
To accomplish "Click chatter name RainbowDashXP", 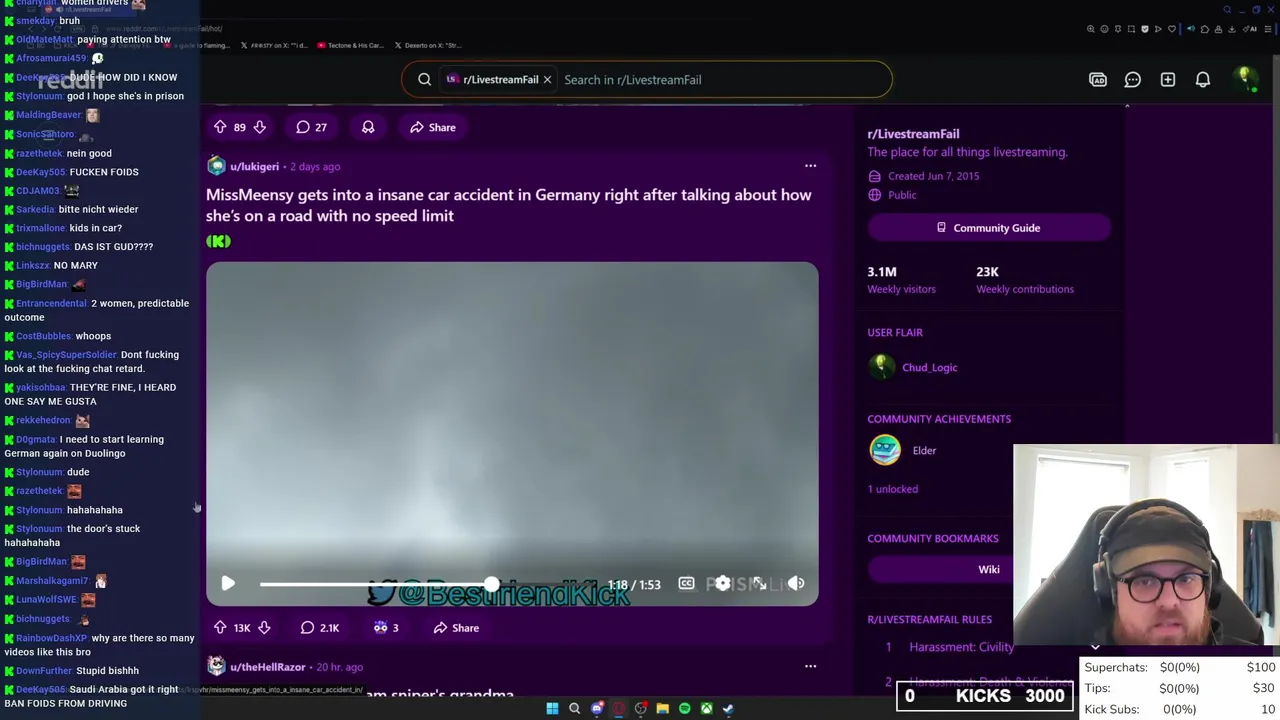I will (x=51, y=638).
